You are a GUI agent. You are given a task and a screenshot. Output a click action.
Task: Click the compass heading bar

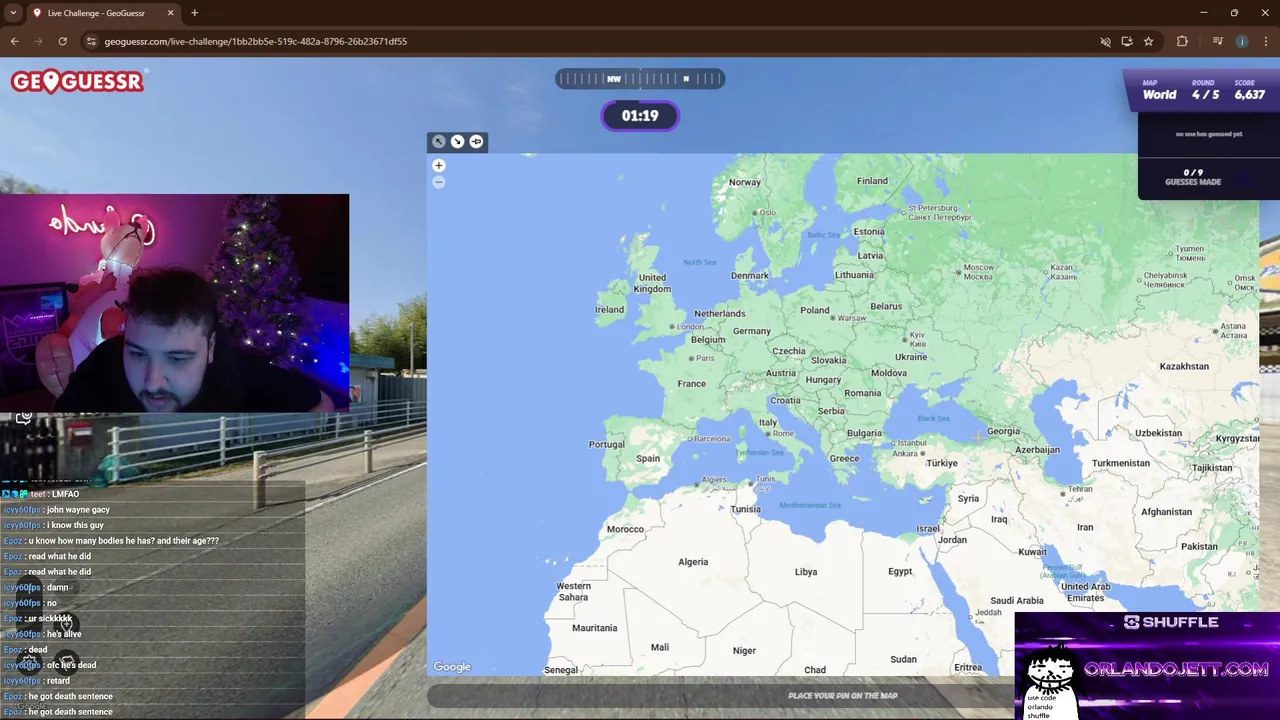640,79
